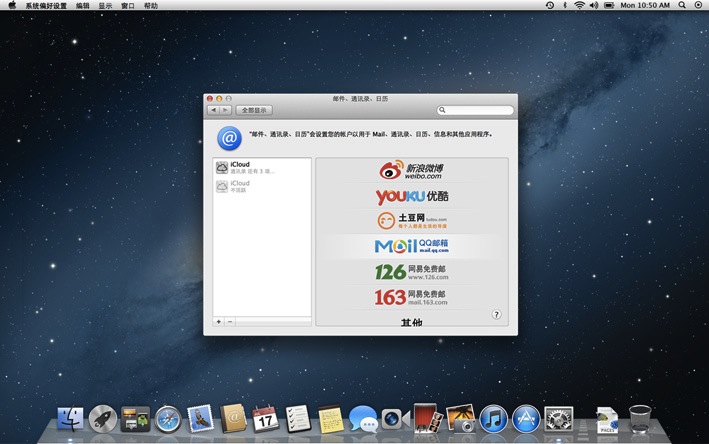Image resolution: width=709 pixels, height=444 pixels.
Task: Open the Wi-Fi status menu
Action: click(x=579, y=5)
